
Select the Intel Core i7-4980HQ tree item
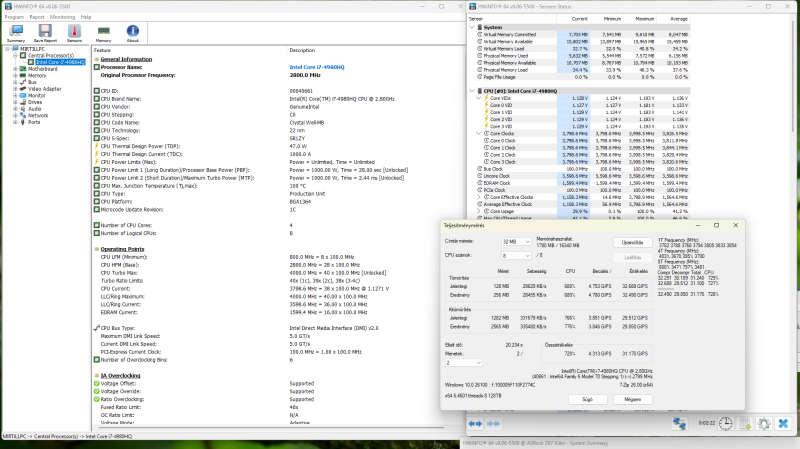[60, 62]
